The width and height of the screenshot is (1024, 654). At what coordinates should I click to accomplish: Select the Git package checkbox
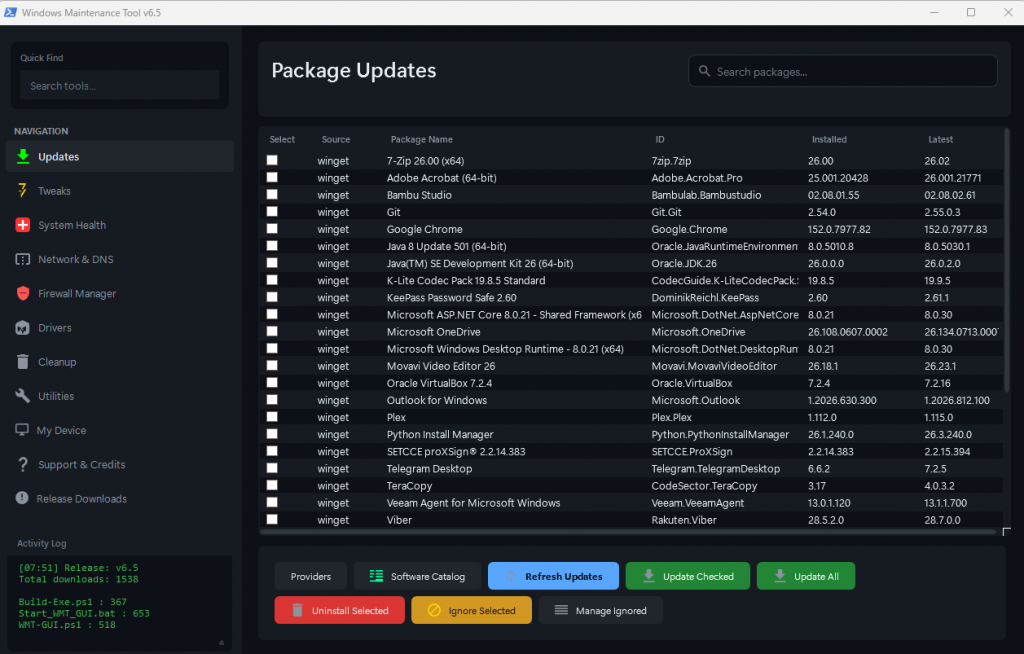pos(272,211)
